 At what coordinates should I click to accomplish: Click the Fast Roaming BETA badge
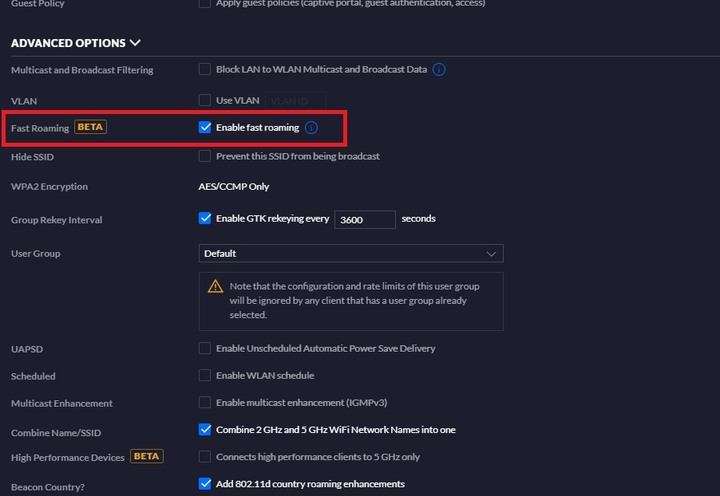pos(90,127)
